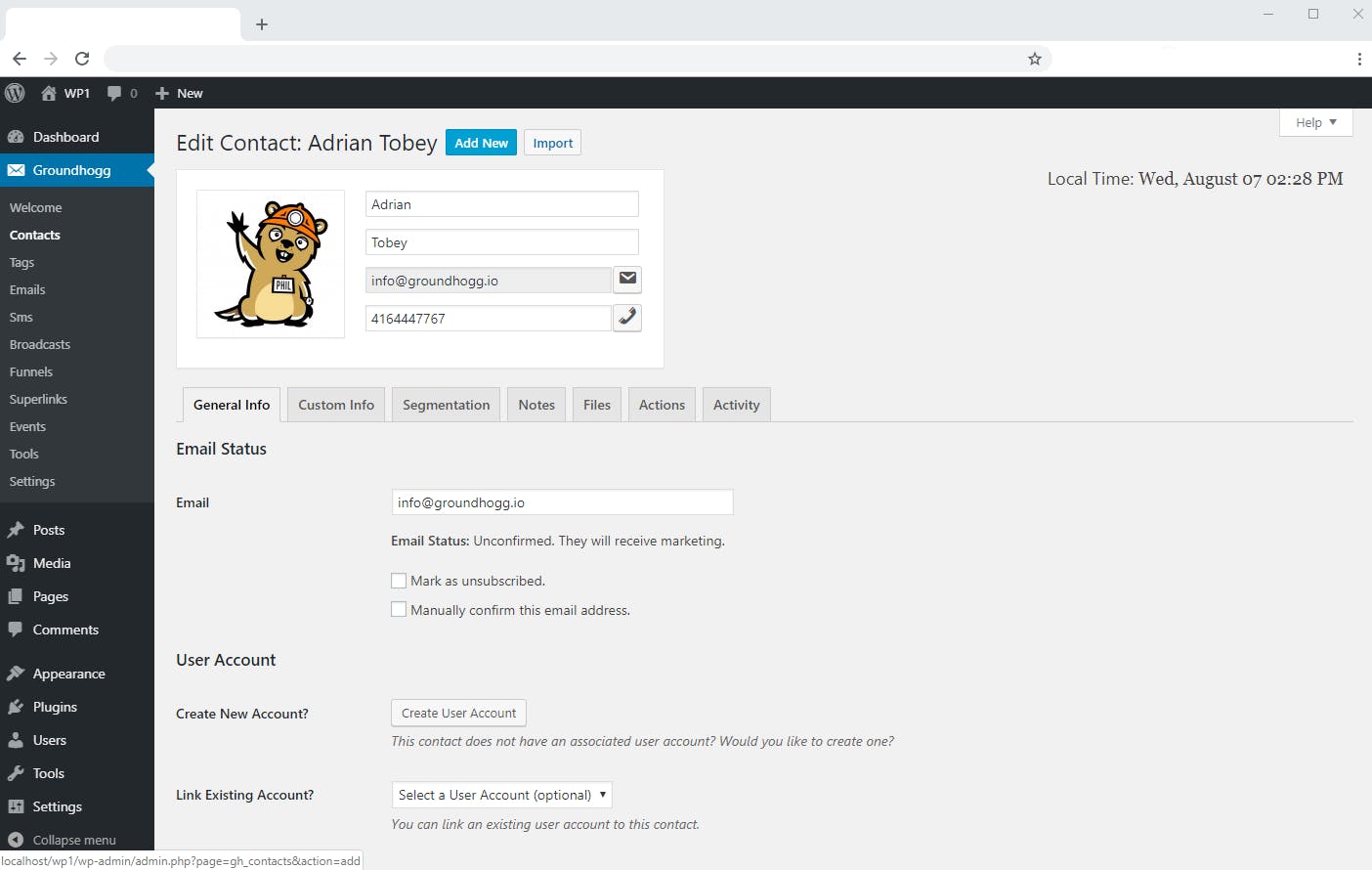1372x870 pixels.
Task: Expand the Help dropdown panel
Action: (x=1315, y=122)
